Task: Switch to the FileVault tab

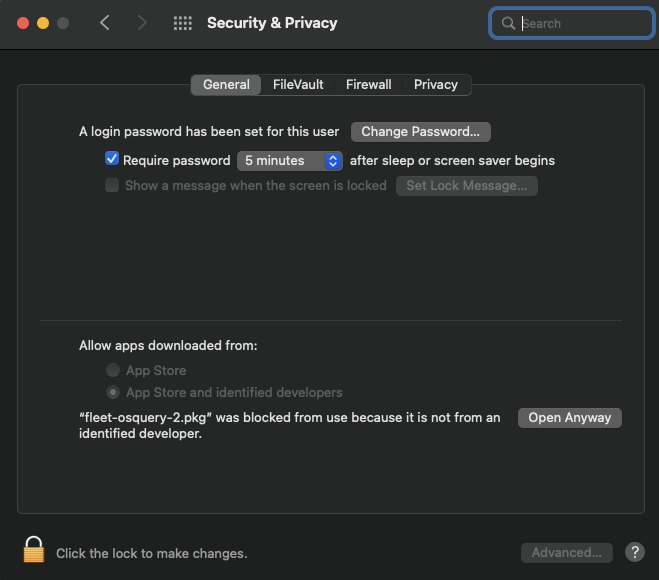Action: click(x=298, y=84)
